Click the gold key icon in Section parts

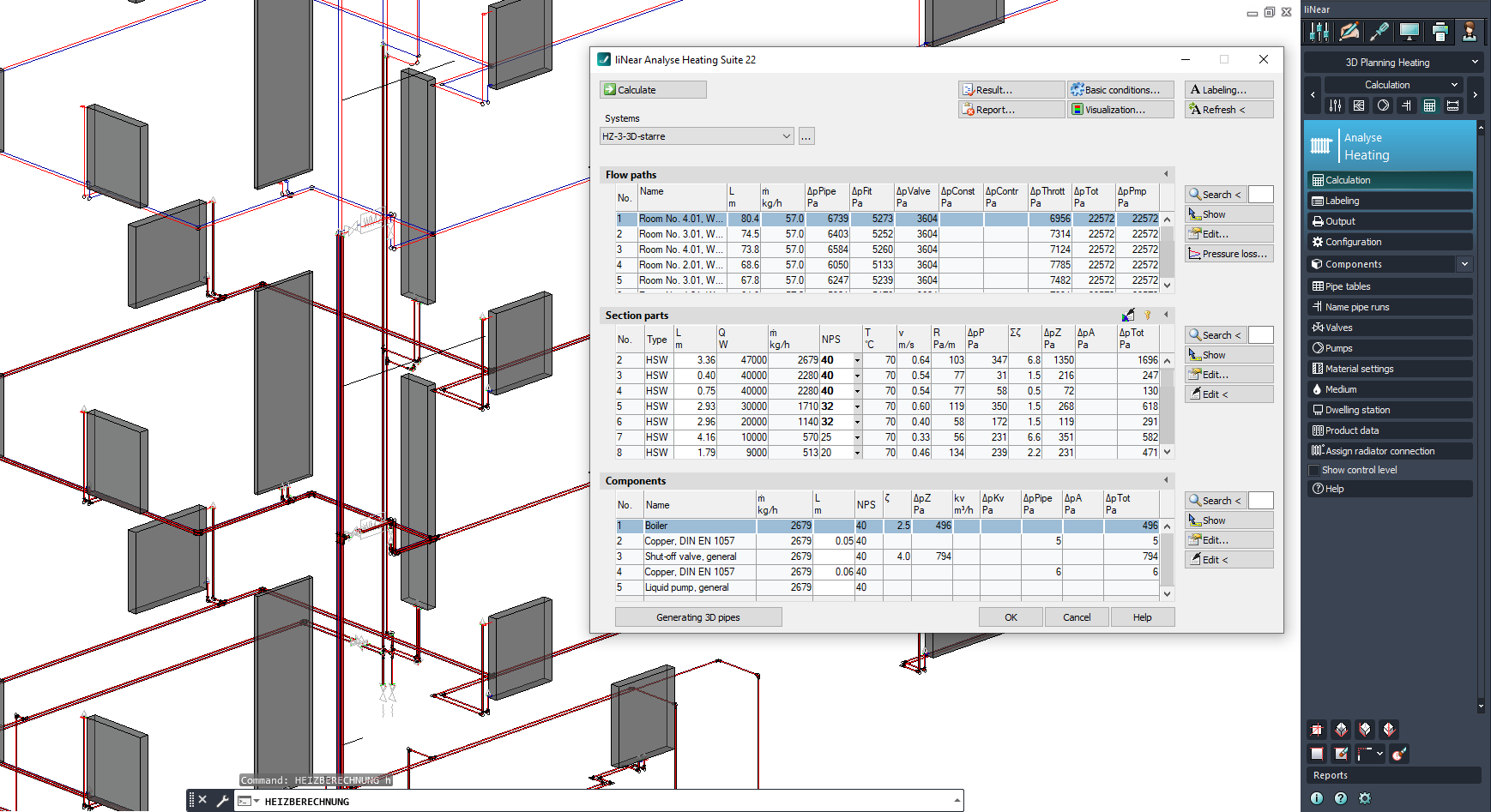(1147, 316)
